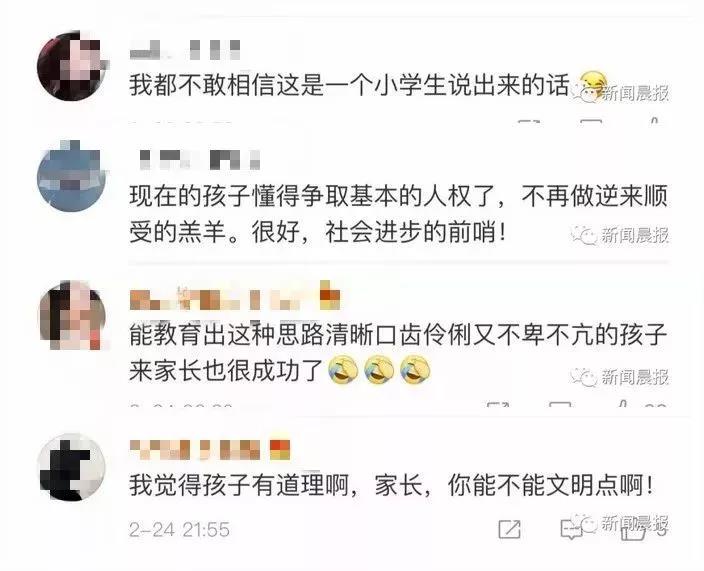The height and width of the screenshot is (571, 704).
Task: Open the first commenter's blurred username
Action: click(185, 49)
